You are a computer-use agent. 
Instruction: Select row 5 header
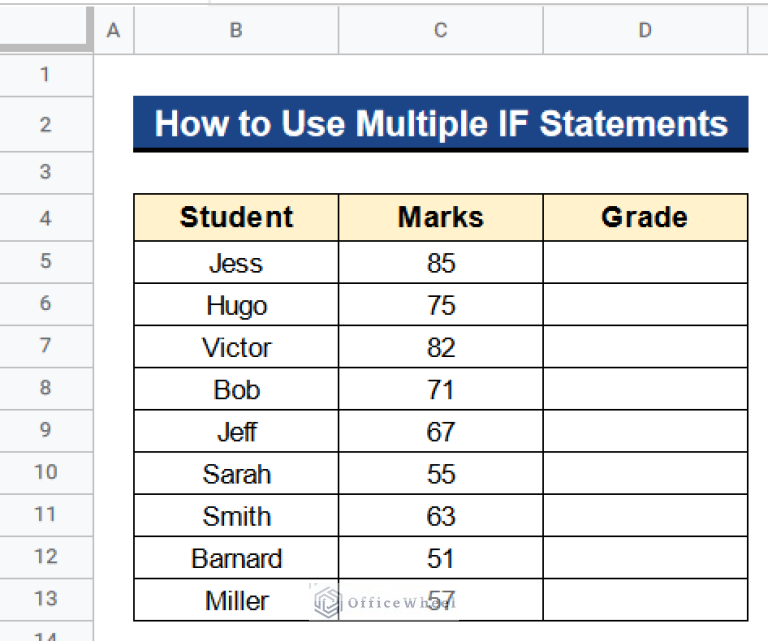[46, 262]
